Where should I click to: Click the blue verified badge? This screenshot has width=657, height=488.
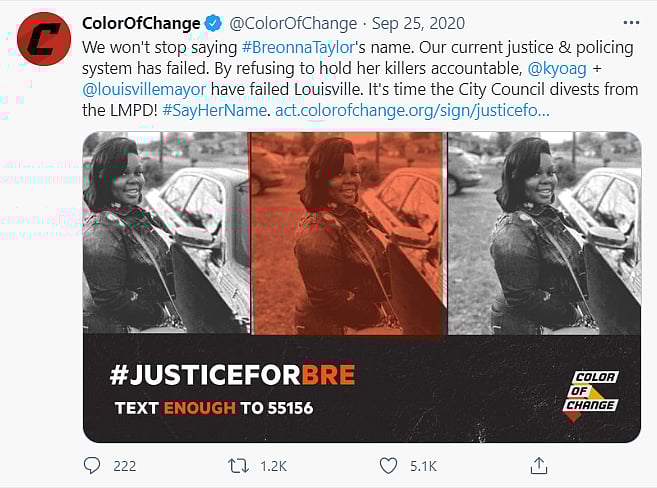point(213,23)
